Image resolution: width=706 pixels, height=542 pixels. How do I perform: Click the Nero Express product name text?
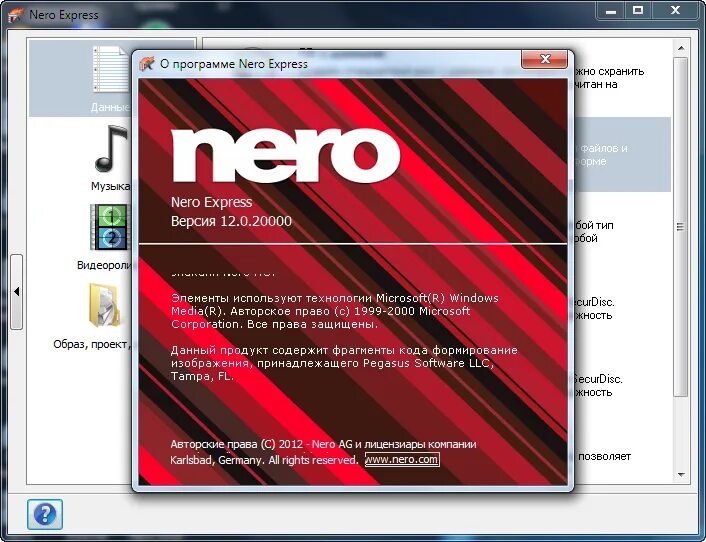click(x=212, y=202)
